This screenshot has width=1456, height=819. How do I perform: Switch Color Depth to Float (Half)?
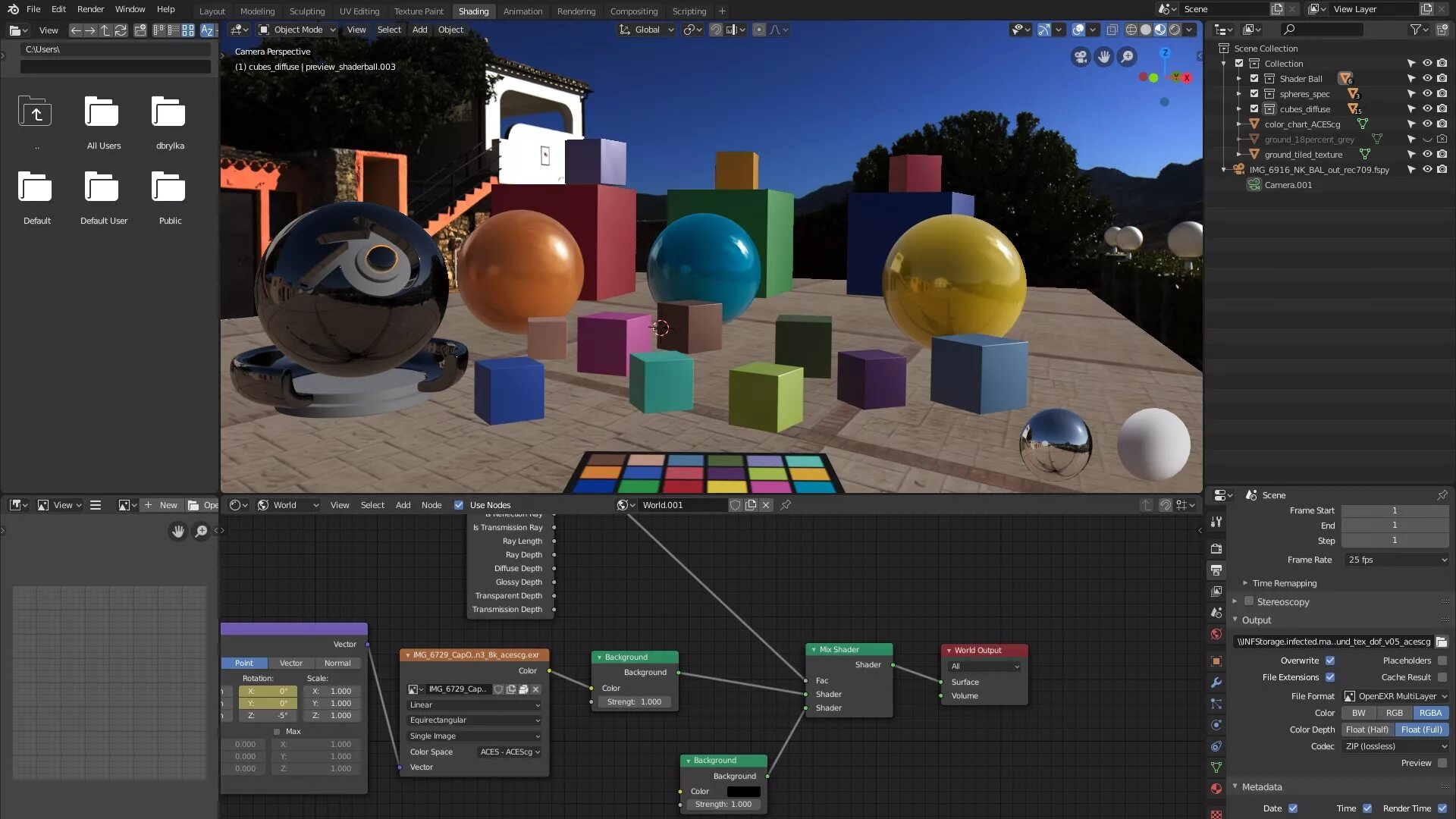pyautogui.click(x=1367, y=730)
